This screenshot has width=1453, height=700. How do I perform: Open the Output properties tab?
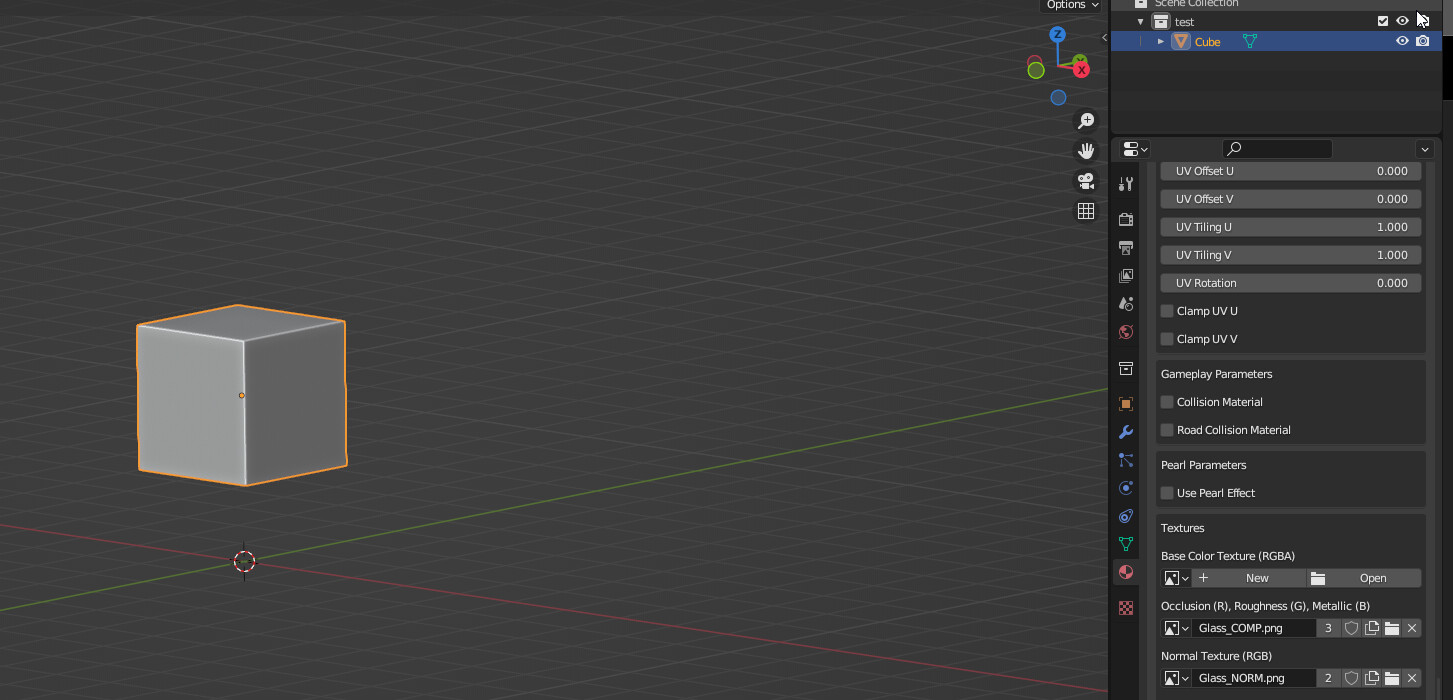1126,247
